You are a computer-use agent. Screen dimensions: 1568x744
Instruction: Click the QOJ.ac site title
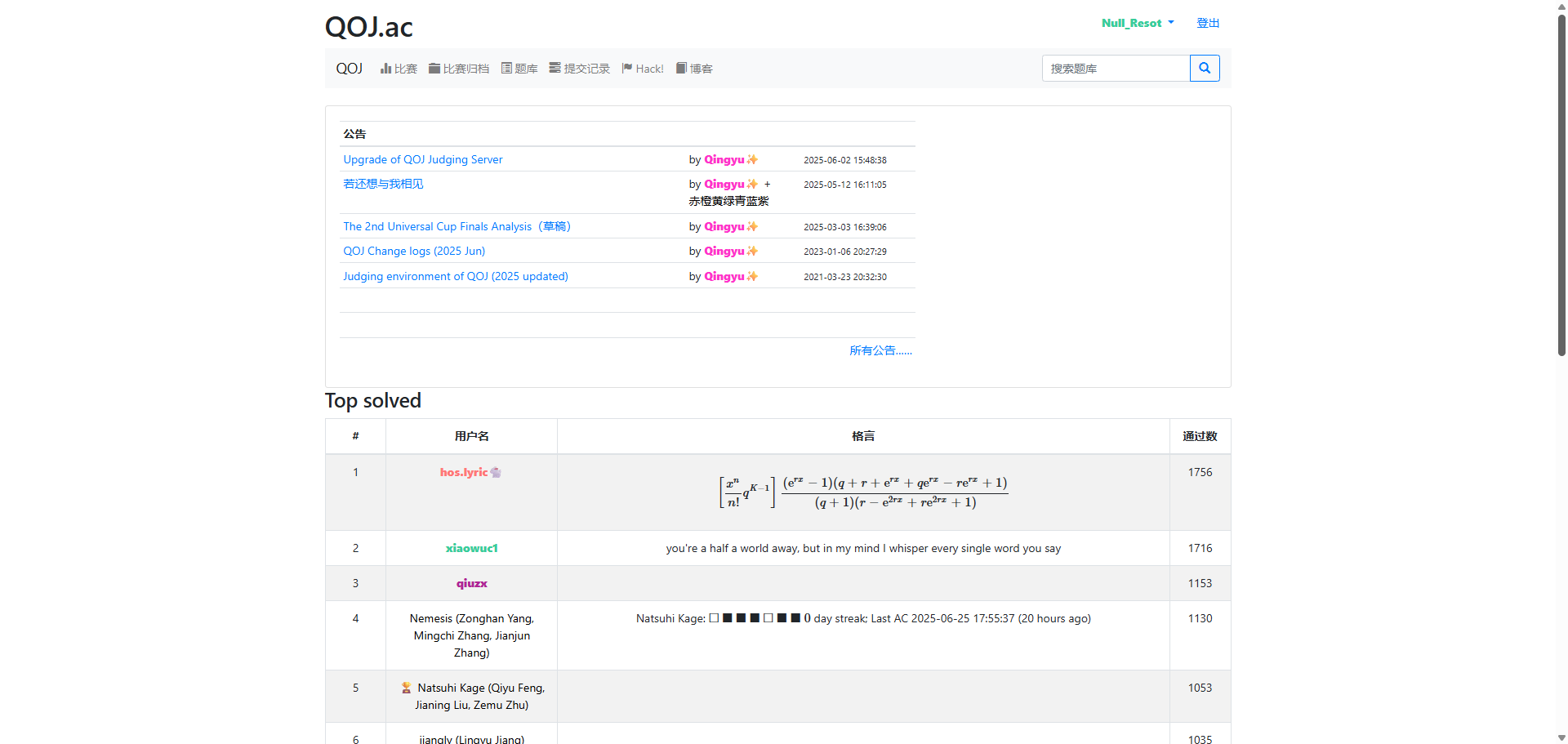(369, 27)
